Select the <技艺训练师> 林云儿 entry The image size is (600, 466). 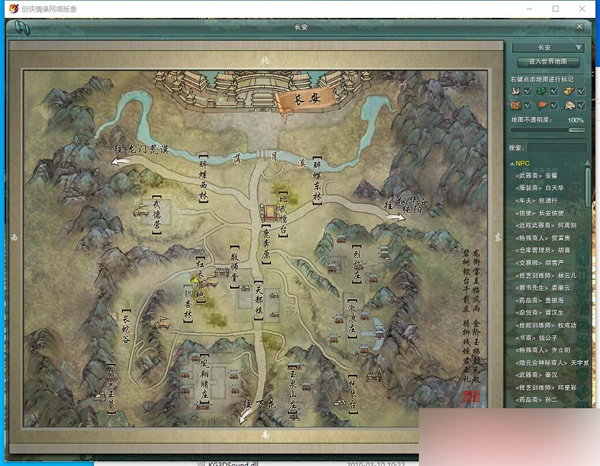click(546, 275)
